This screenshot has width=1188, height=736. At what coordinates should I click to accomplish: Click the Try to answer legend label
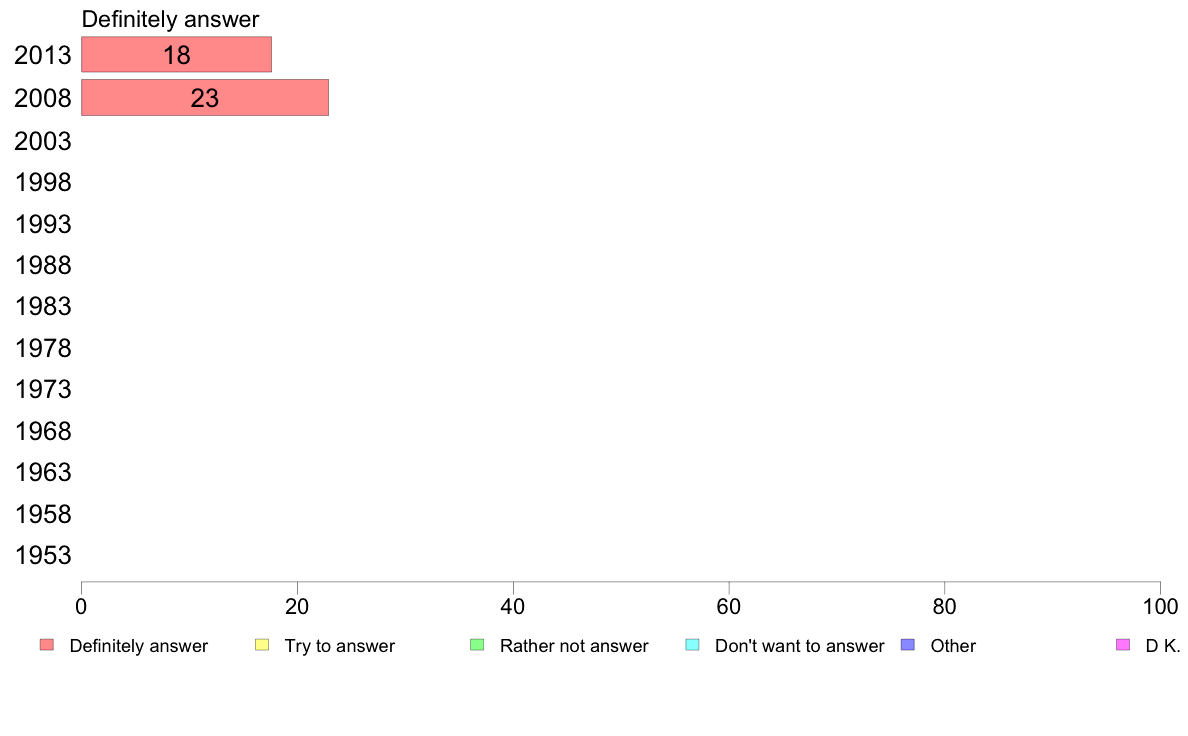339,646
